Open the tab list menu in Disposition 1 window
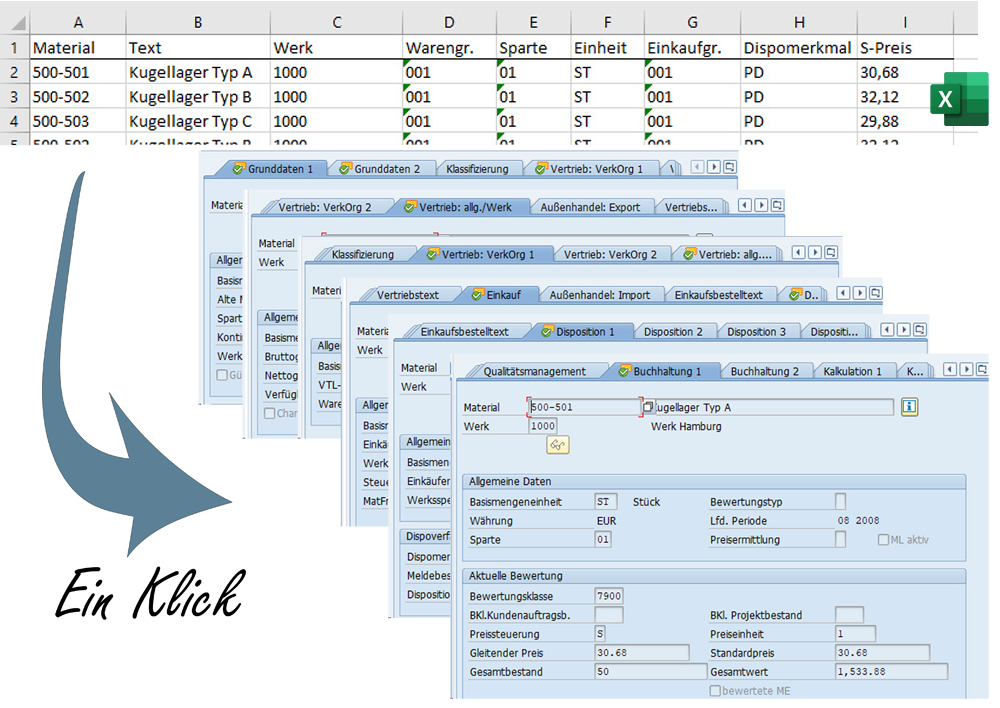 tap(919, 330)
